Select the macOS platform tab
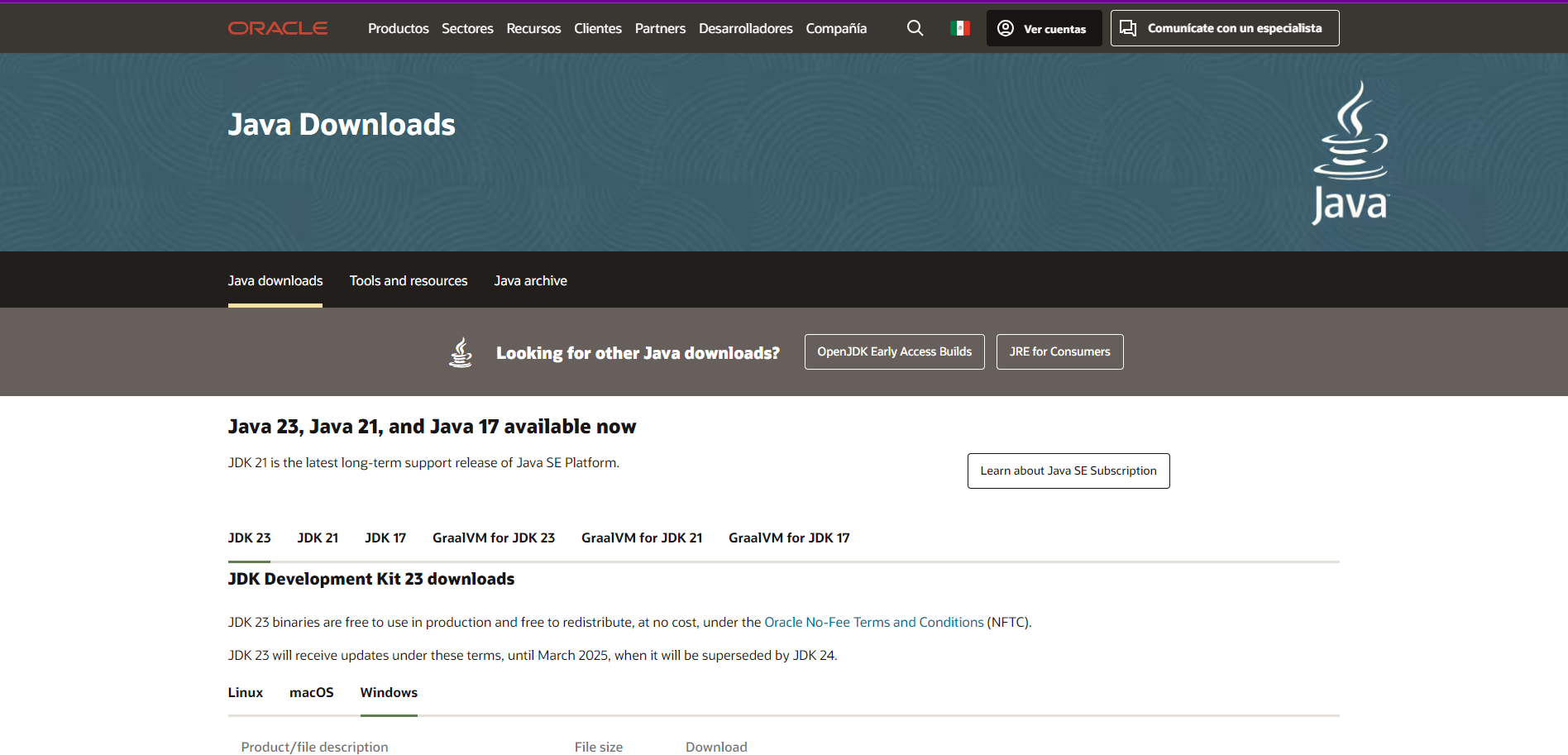 tap(312, 692)
